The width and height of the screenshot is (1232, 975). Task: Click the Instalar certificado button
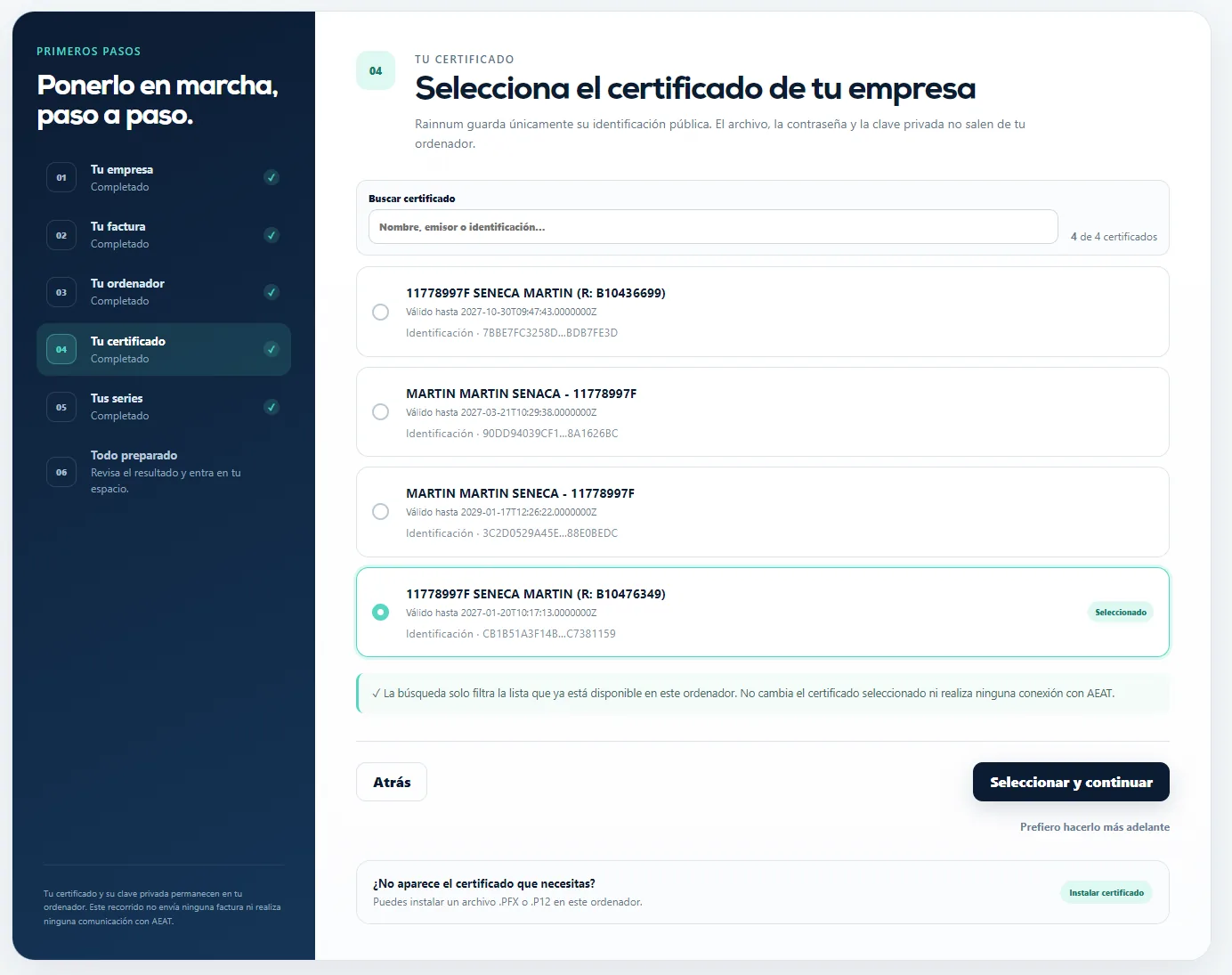[1106, 893]
